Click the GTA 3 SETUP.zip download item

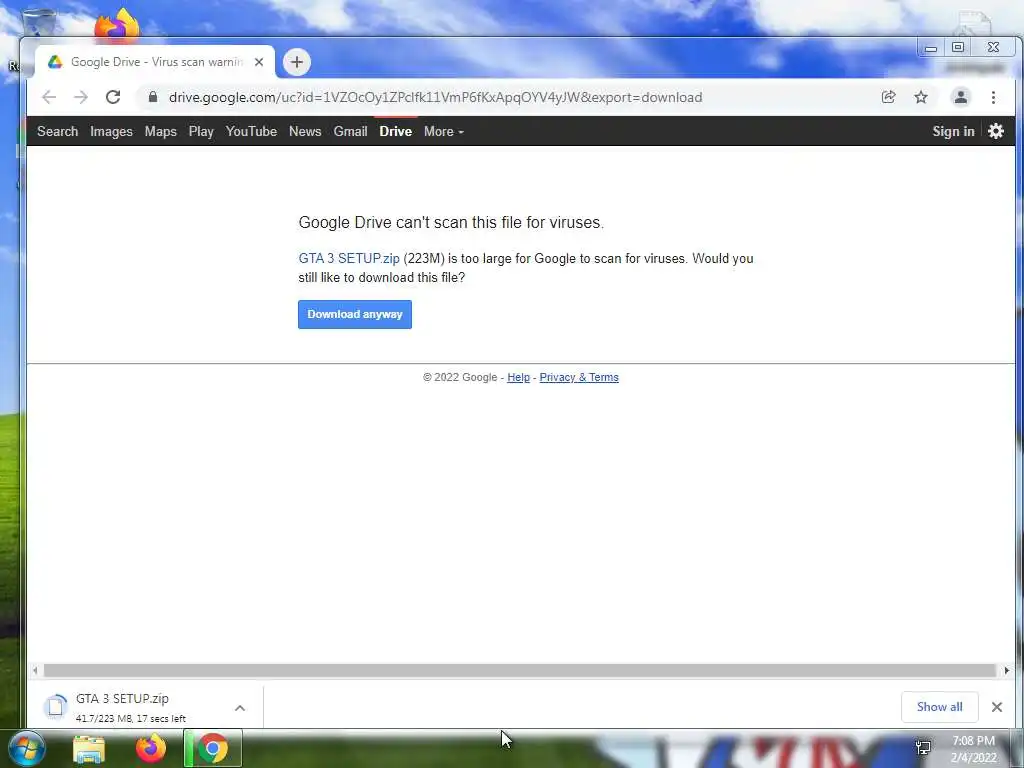145,707
